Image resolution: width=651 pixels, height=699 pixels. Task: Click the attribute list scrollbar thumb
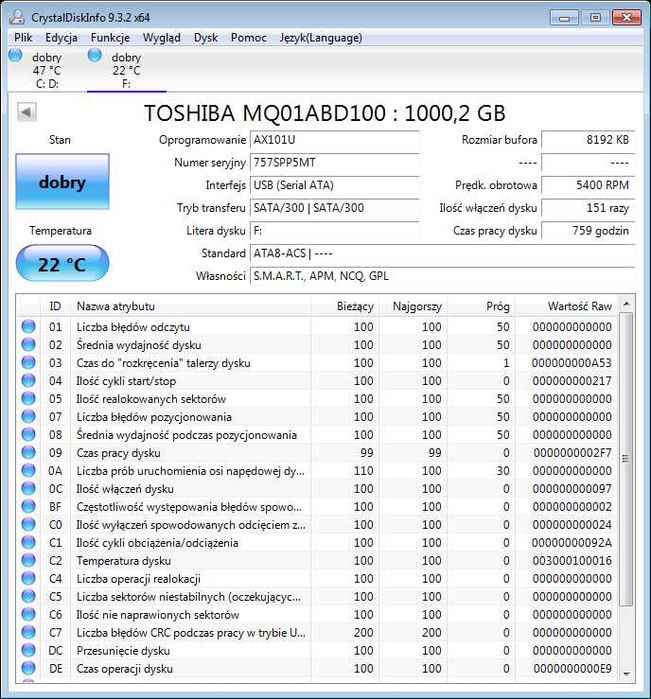click(x=626, y=459)
